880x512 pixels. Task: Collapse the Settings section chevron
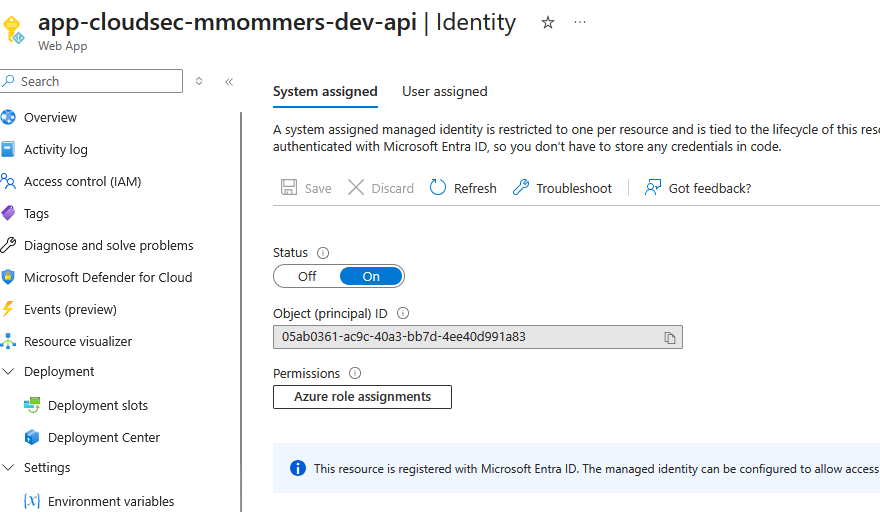(x=8, y=468)
